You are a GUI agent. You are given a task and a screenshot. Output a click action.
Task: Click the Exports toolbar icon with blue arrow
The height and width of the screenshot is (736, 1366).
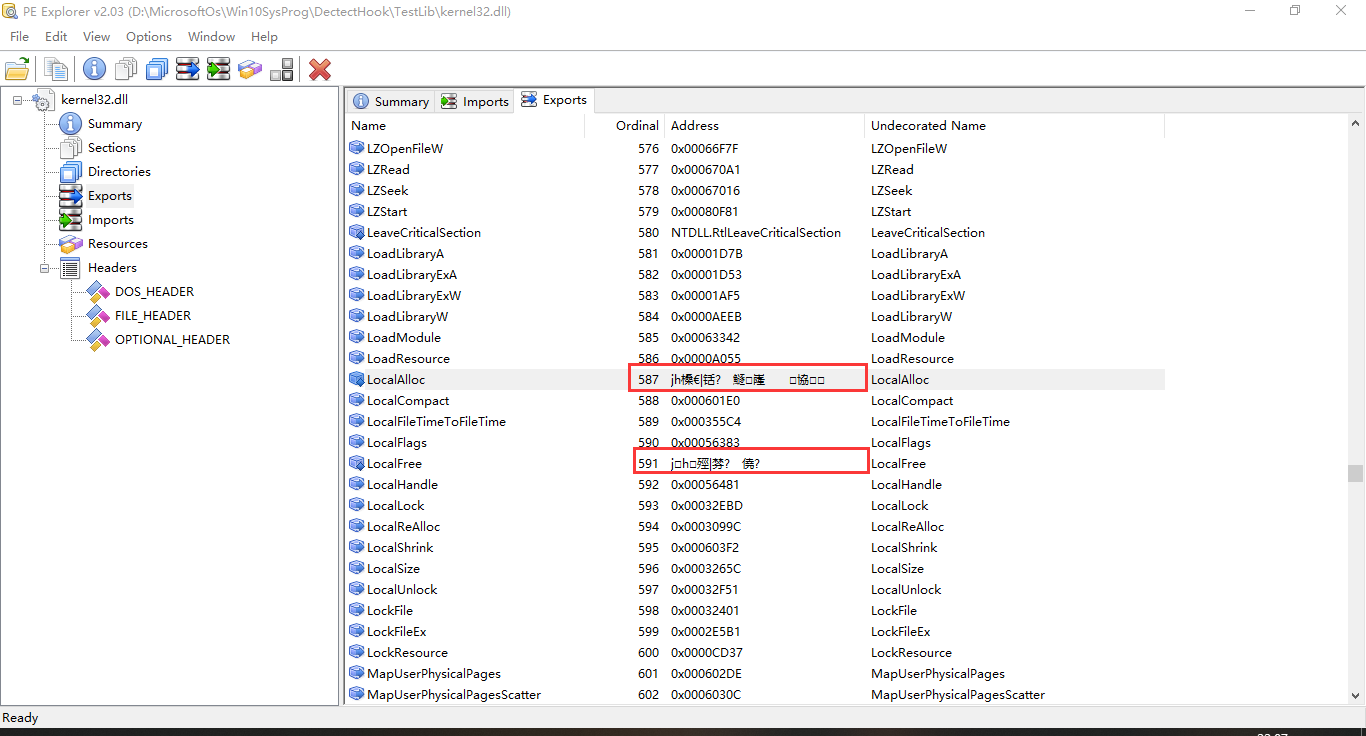[x=188, y=69]
